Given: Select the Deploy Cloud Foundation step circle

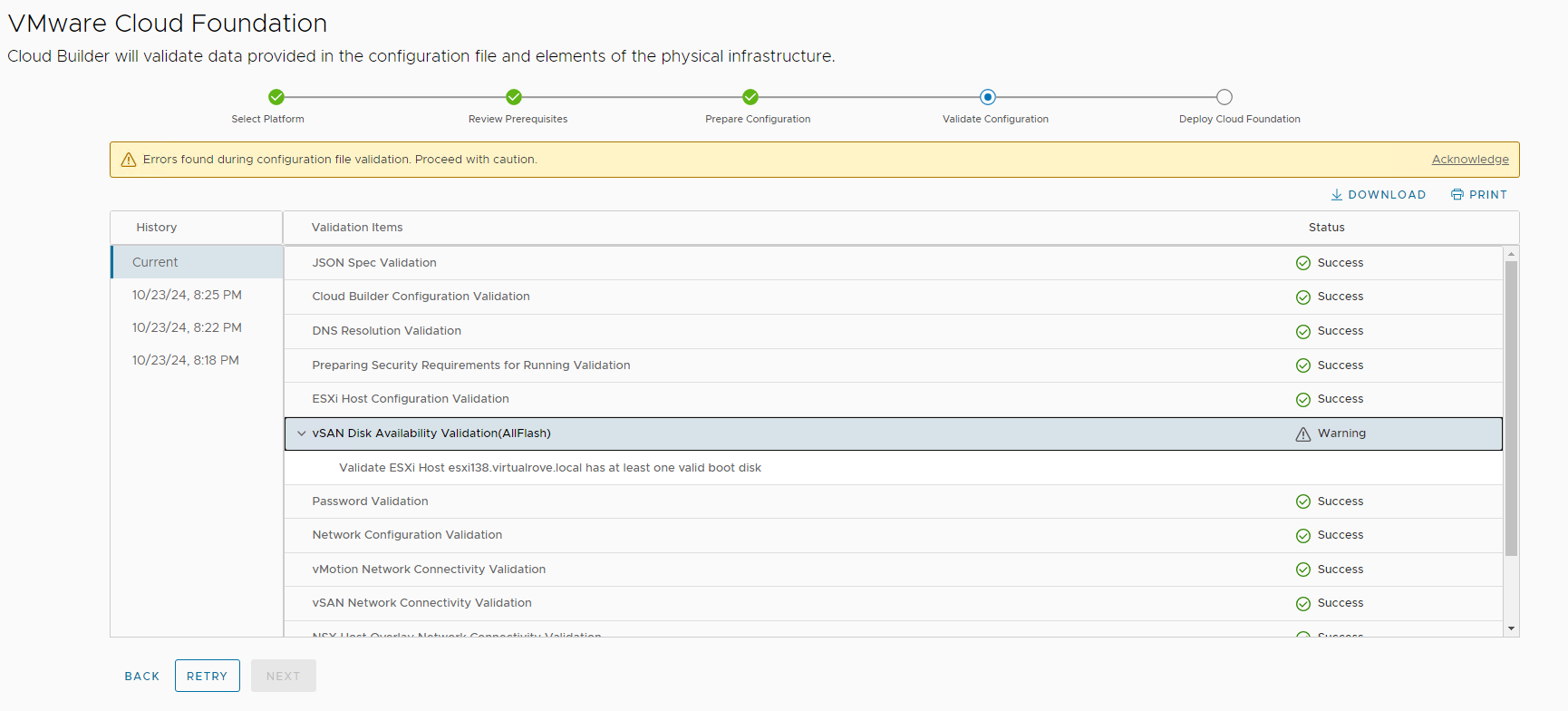Looking at the screenshot, I should click(1224, 97).
